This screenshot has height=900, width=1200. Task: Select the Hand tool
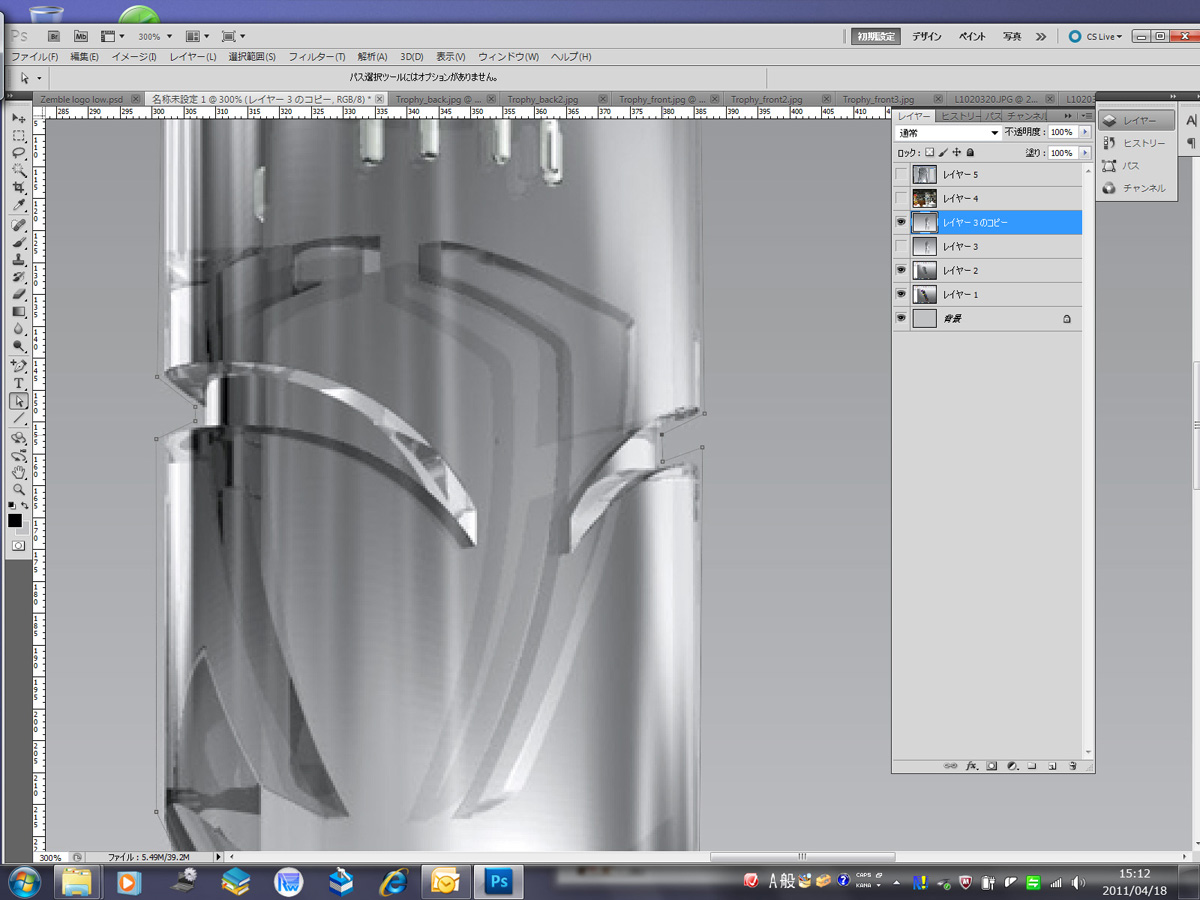click(19, 472)
